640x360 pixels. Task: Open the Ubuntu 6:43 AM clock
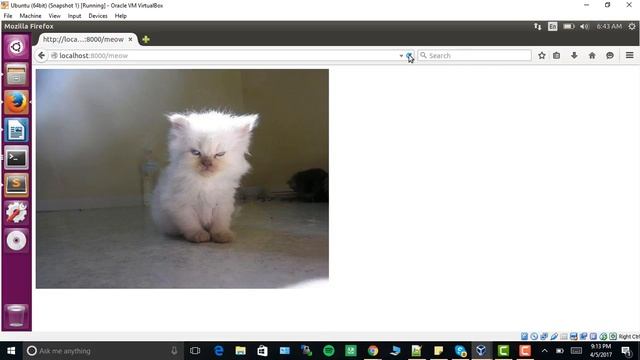coord(609,27)
